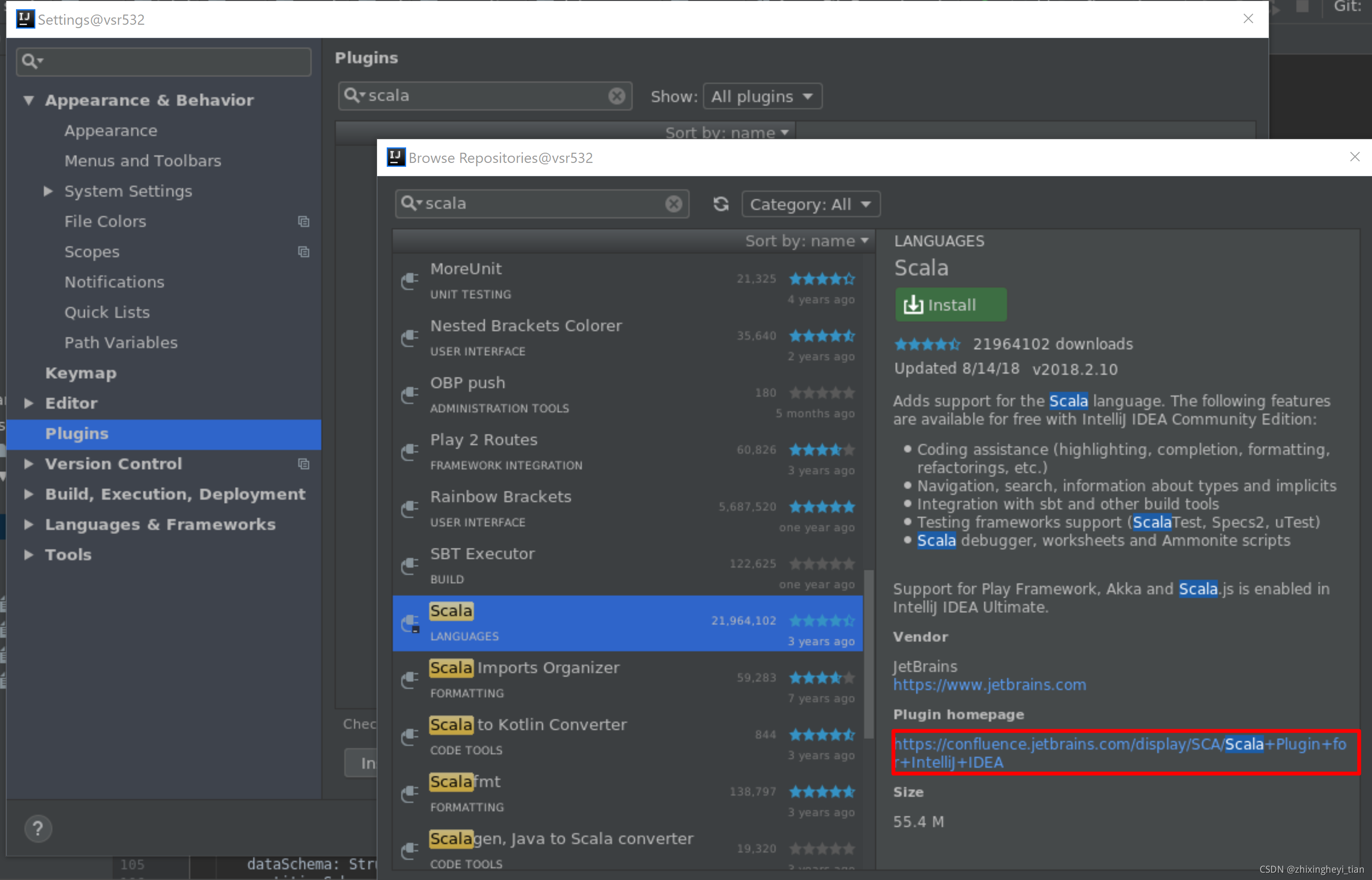Open the Notifications settings page

tap(114, 282)
